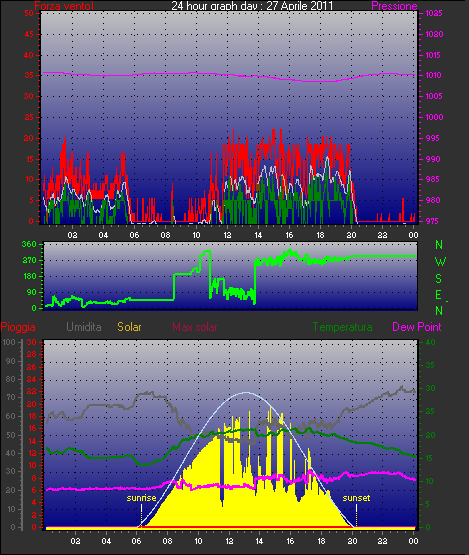Click the "W" compass direction label

[440, 262]
